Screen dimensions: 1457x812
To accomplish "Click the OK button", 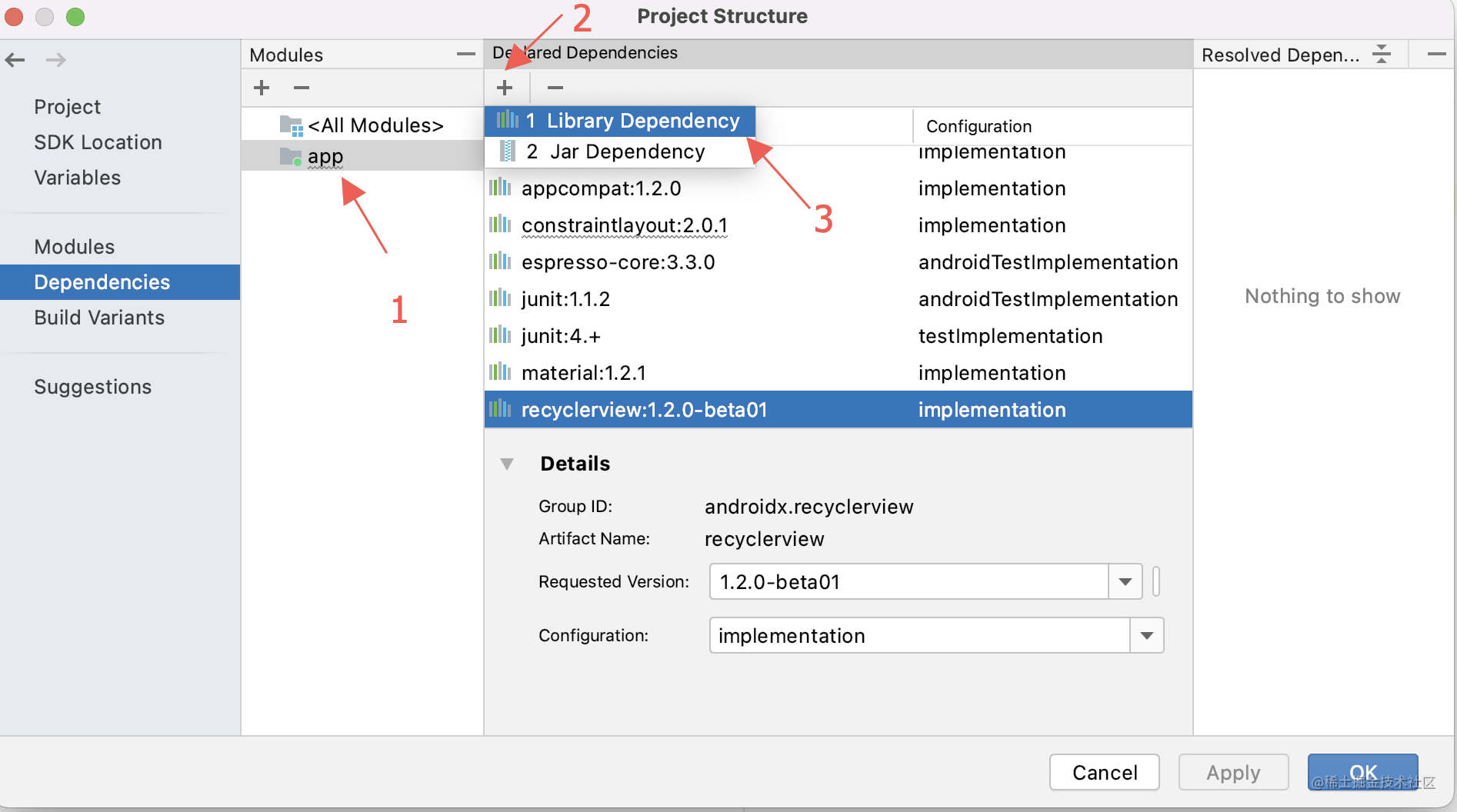I will click(1363, 772).
